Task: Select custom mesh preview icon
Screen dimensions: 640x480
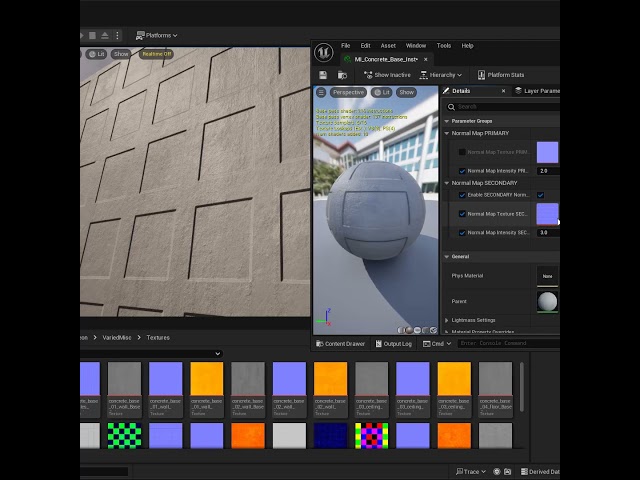Action: coord(433,330)
